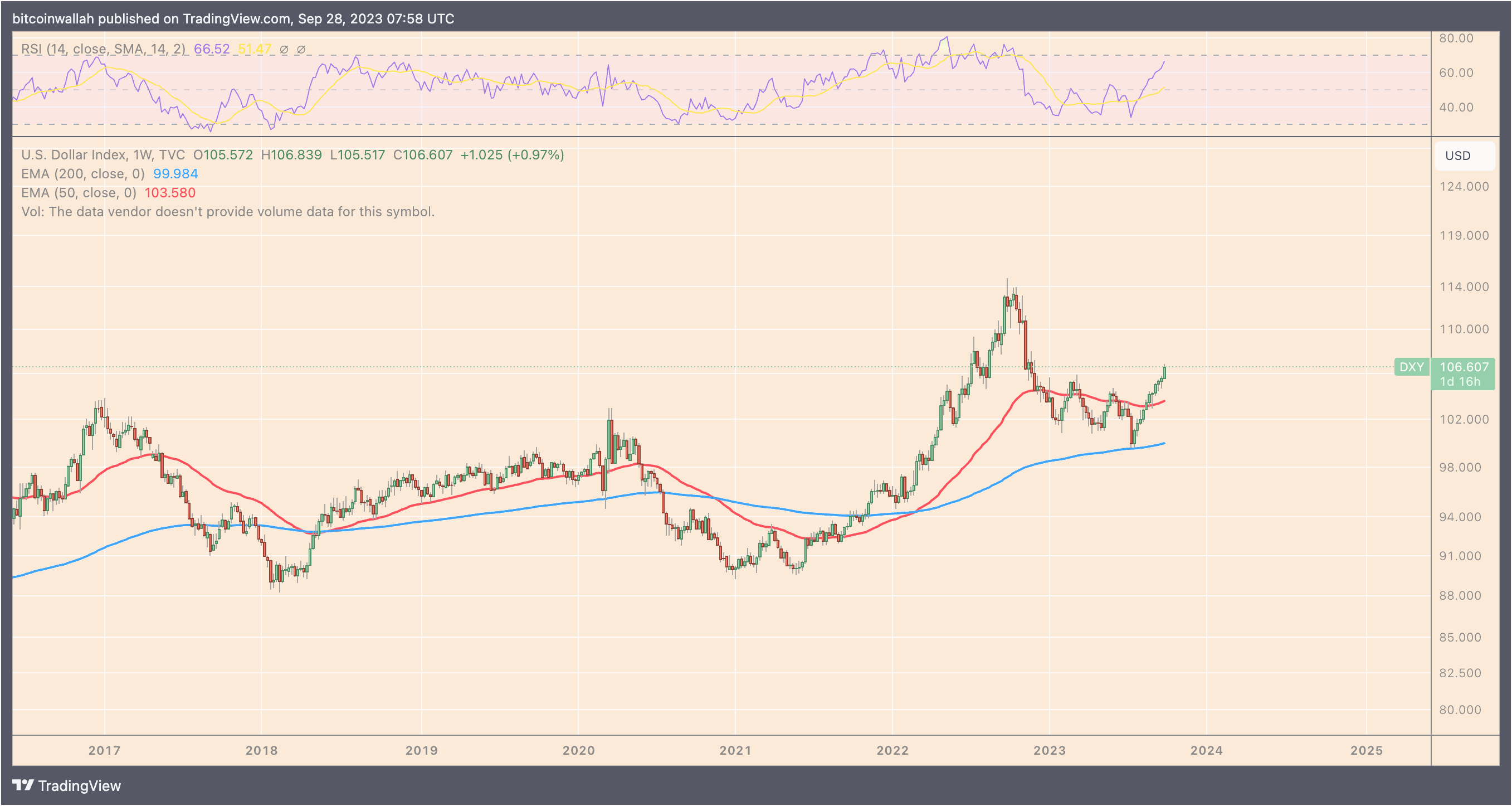The height and width of the screenshot is (806, 1512).
Task: Click the U.S. Dollar Index, 1W, TVC title
Action: [103, 154]
